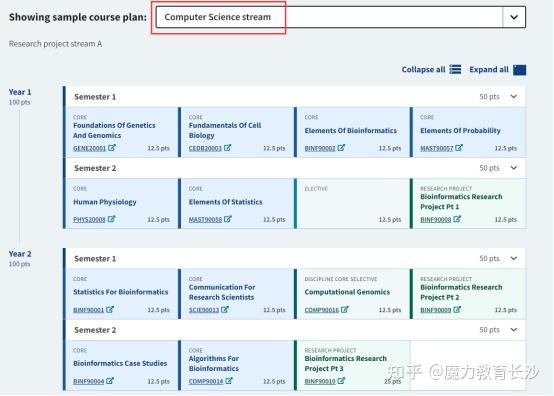Click Research project stream A text
554x396 pixels.
pos(55,43)
